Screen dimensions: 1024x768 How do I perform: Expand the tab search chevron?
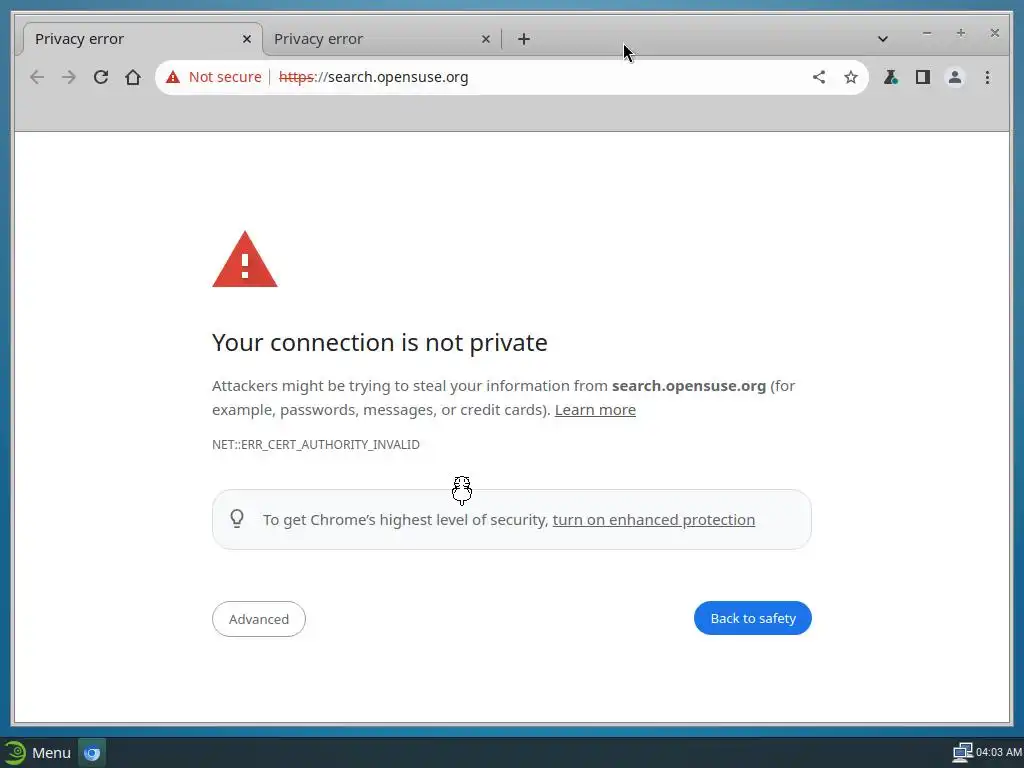[883, 39]
